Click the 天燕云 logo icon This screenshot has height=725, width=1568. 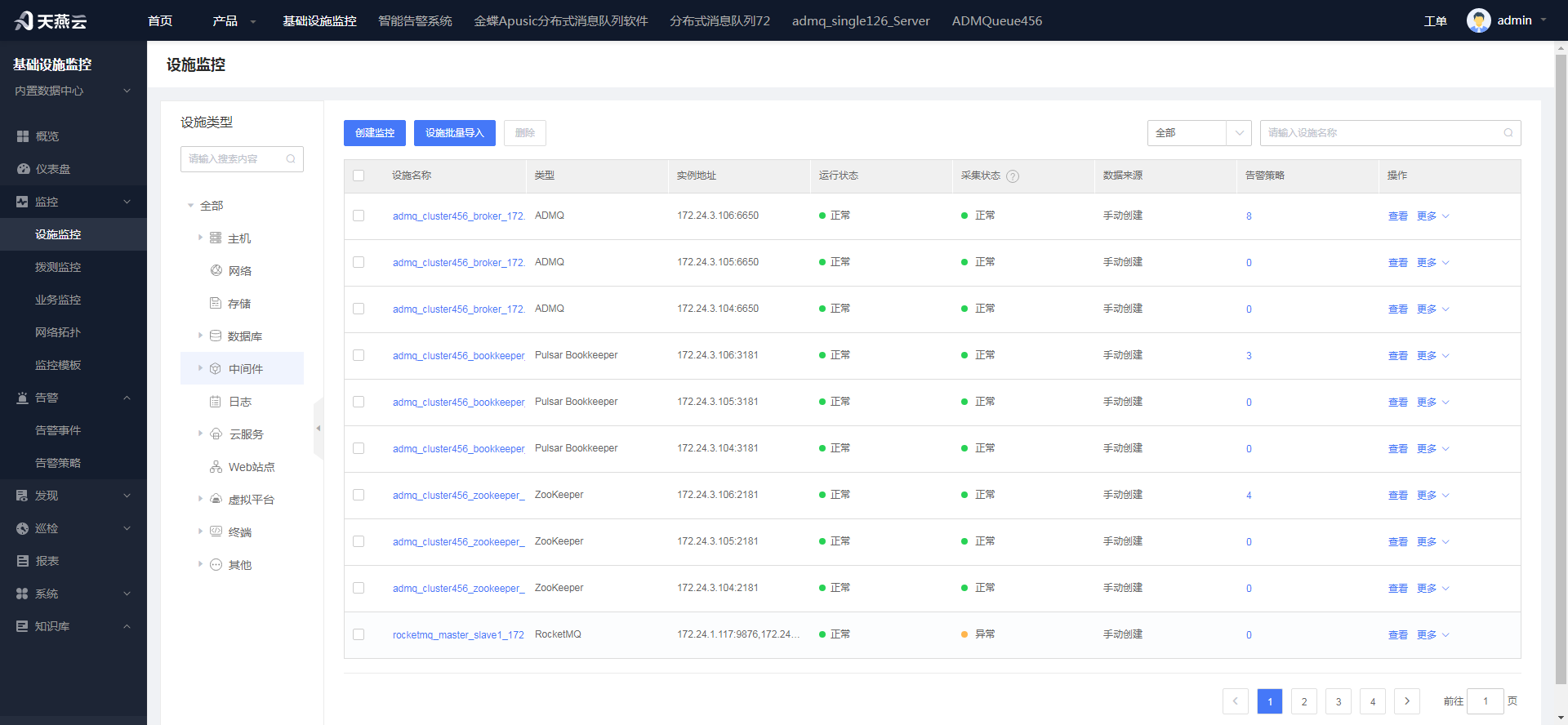[x=24, y=20]
